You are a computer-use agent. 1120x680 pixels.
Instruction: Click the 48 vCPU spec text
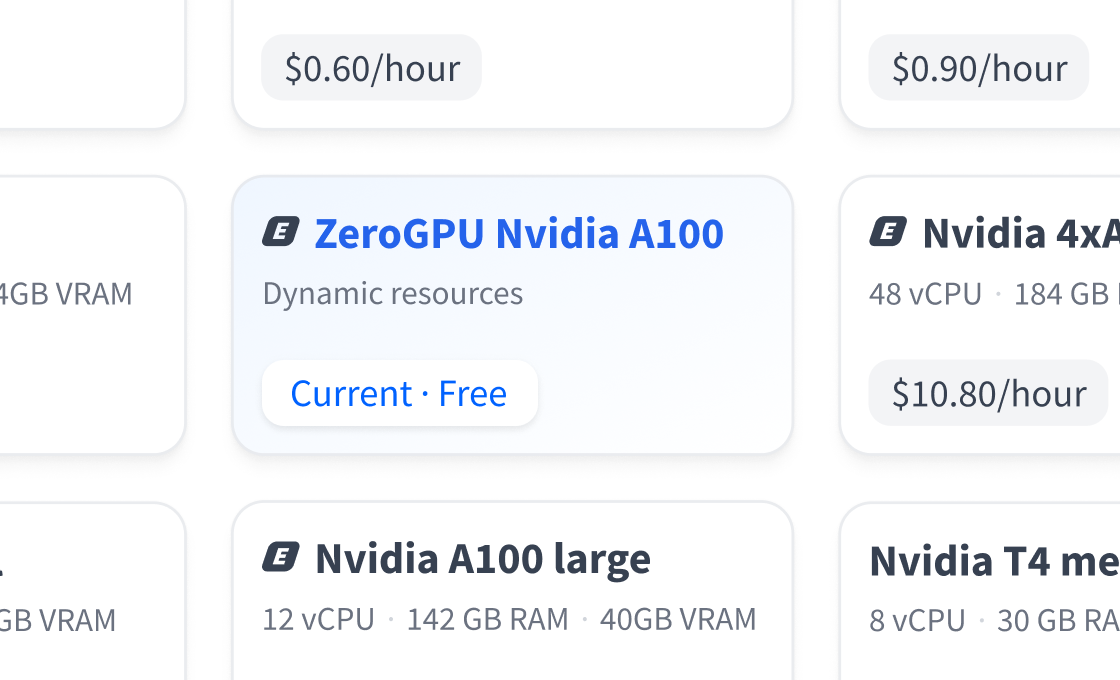click(925, 293)
